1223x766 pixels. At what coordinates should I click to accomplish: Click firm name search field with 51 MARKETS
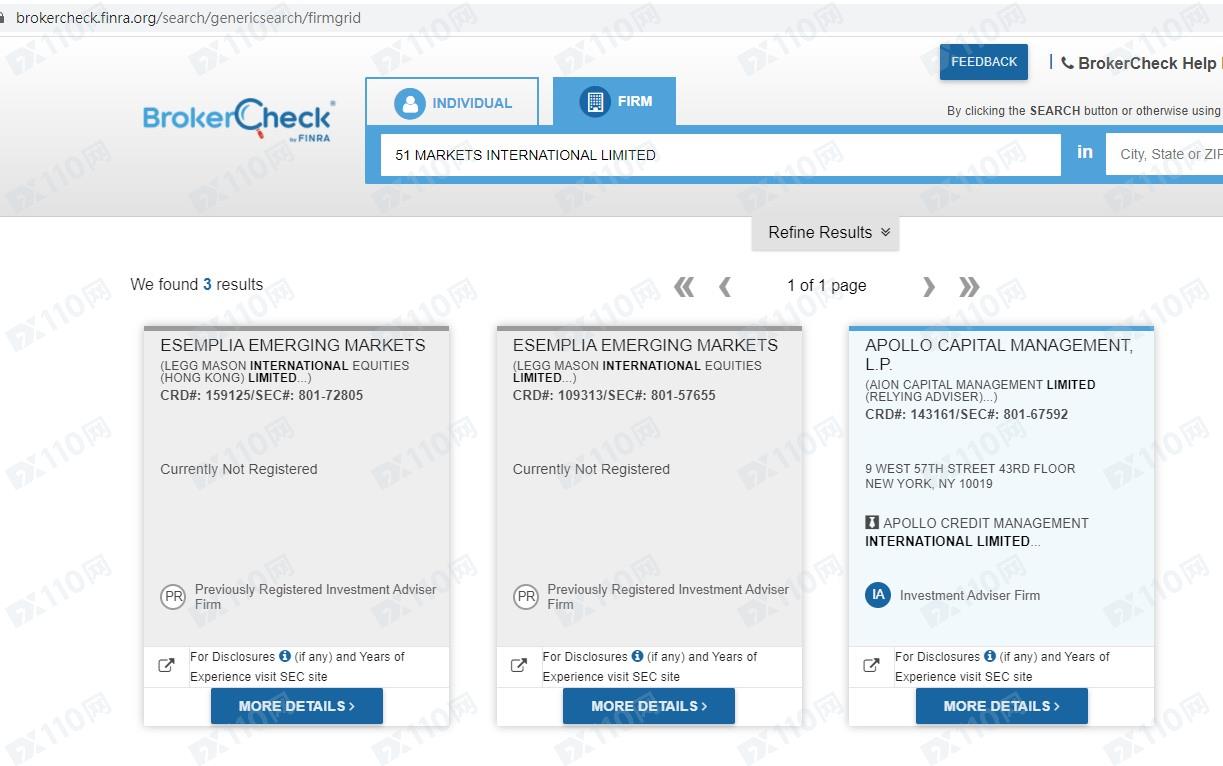tap(720, 155)
